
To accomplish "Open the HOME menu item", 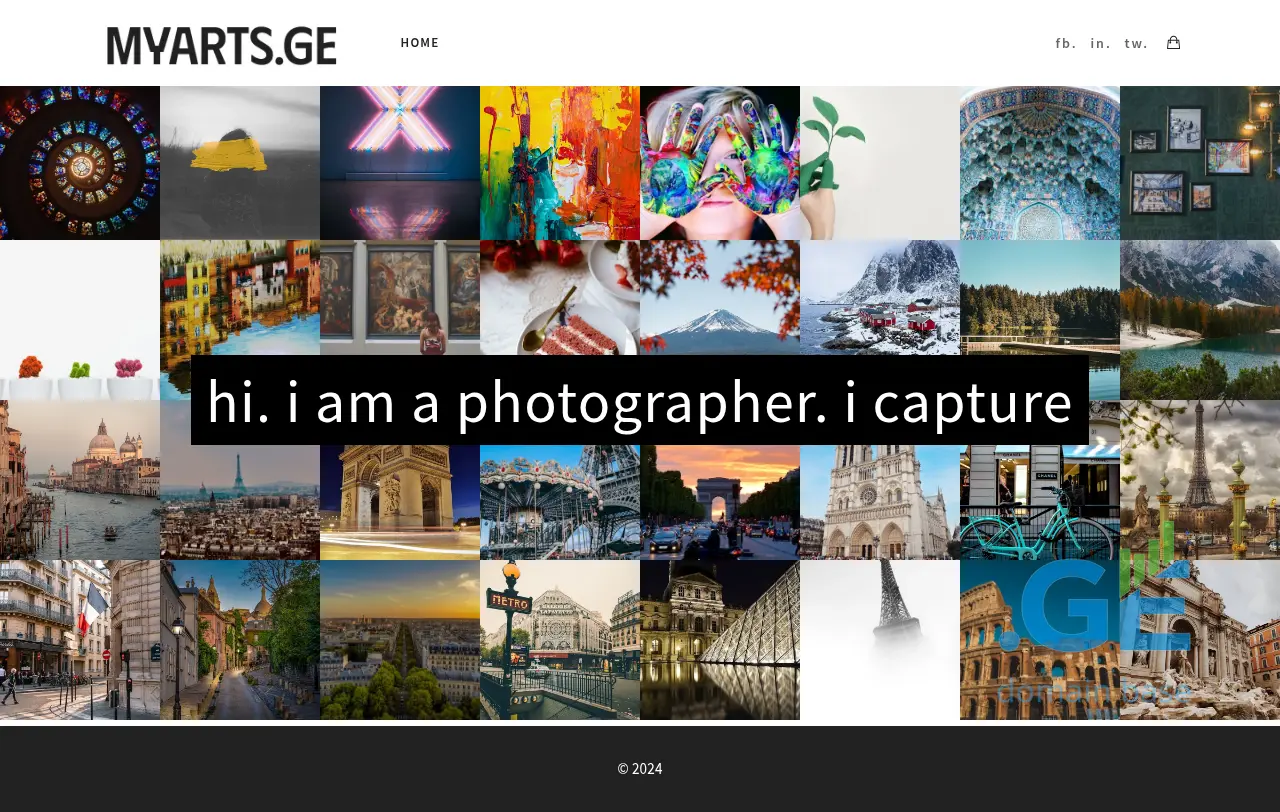I will tap(419, 43).
